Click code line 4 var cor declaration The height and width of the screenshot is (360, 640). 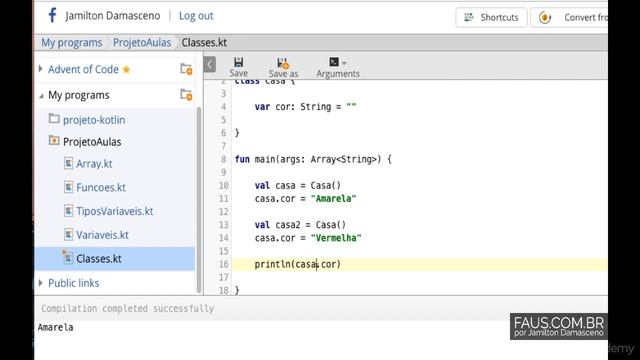click(305, 107)
